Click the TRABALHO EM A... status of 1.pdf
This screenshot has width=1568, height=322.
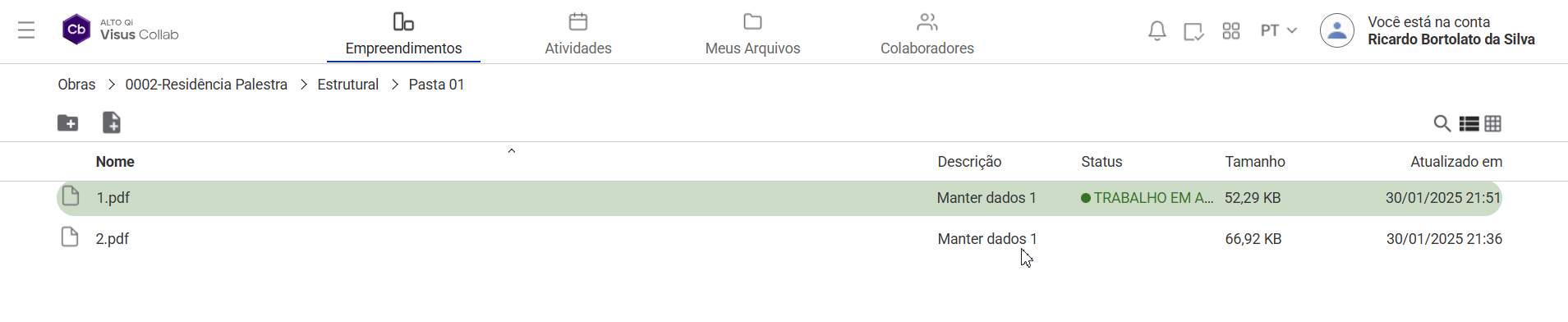point(1147,198)
